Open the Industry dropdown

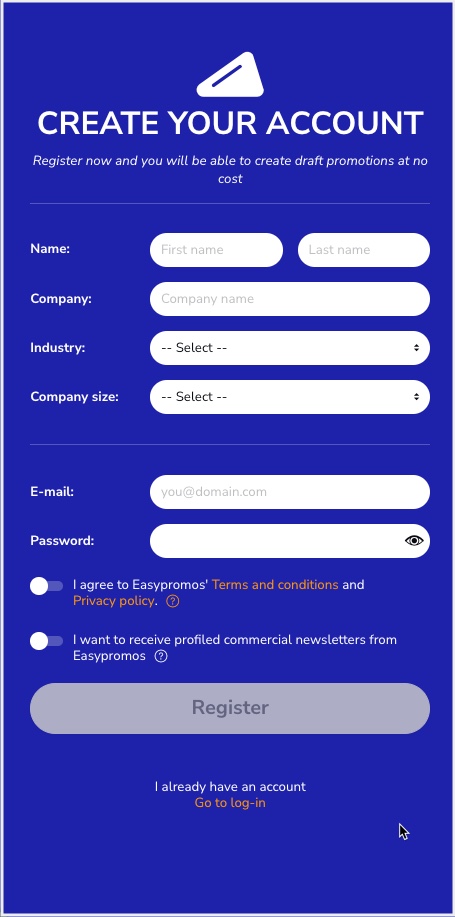click(290, 348)
